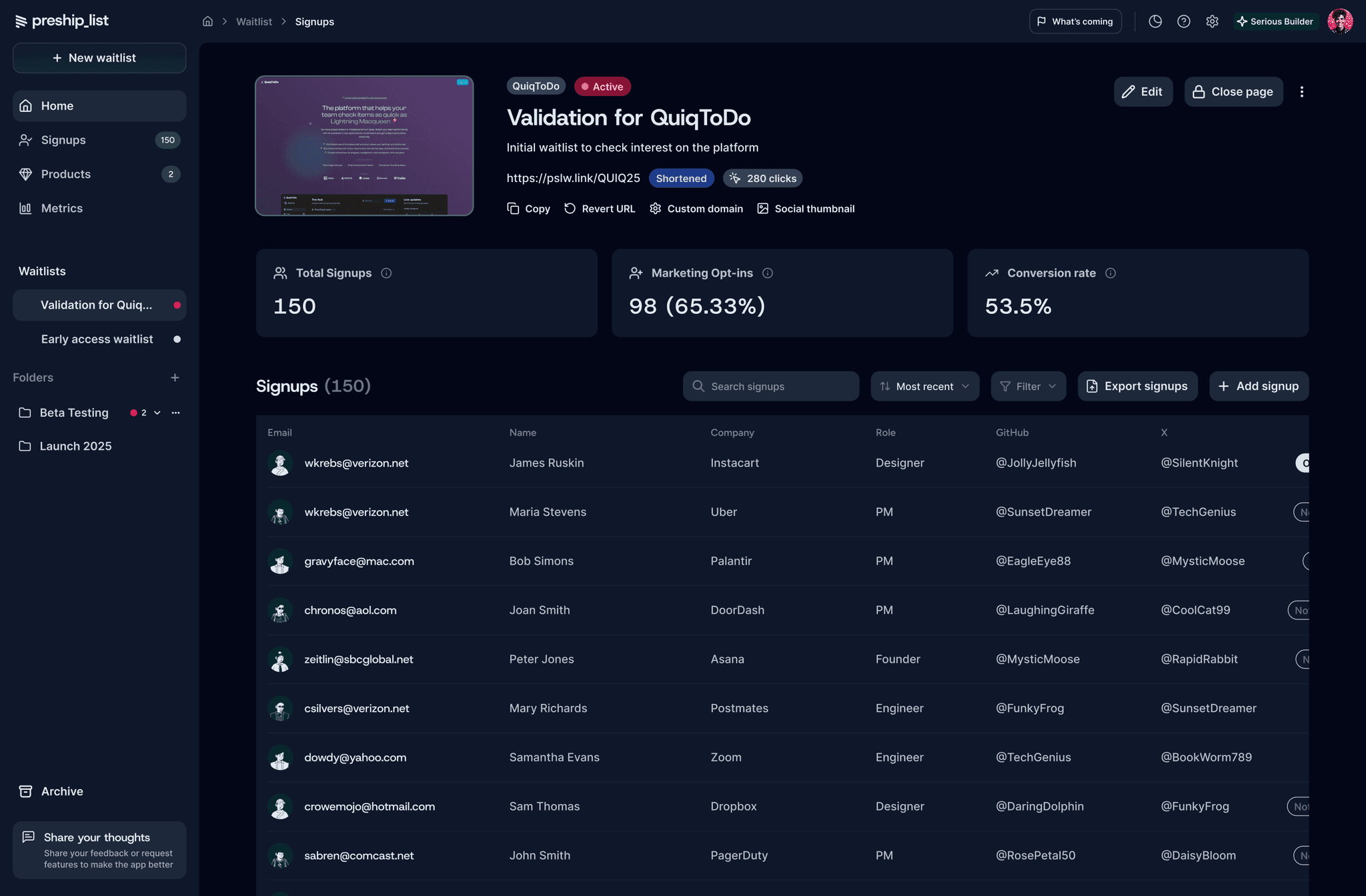Open the theme/clock icon in the top bar
1366x896 pixels.
click(1155, 21)
